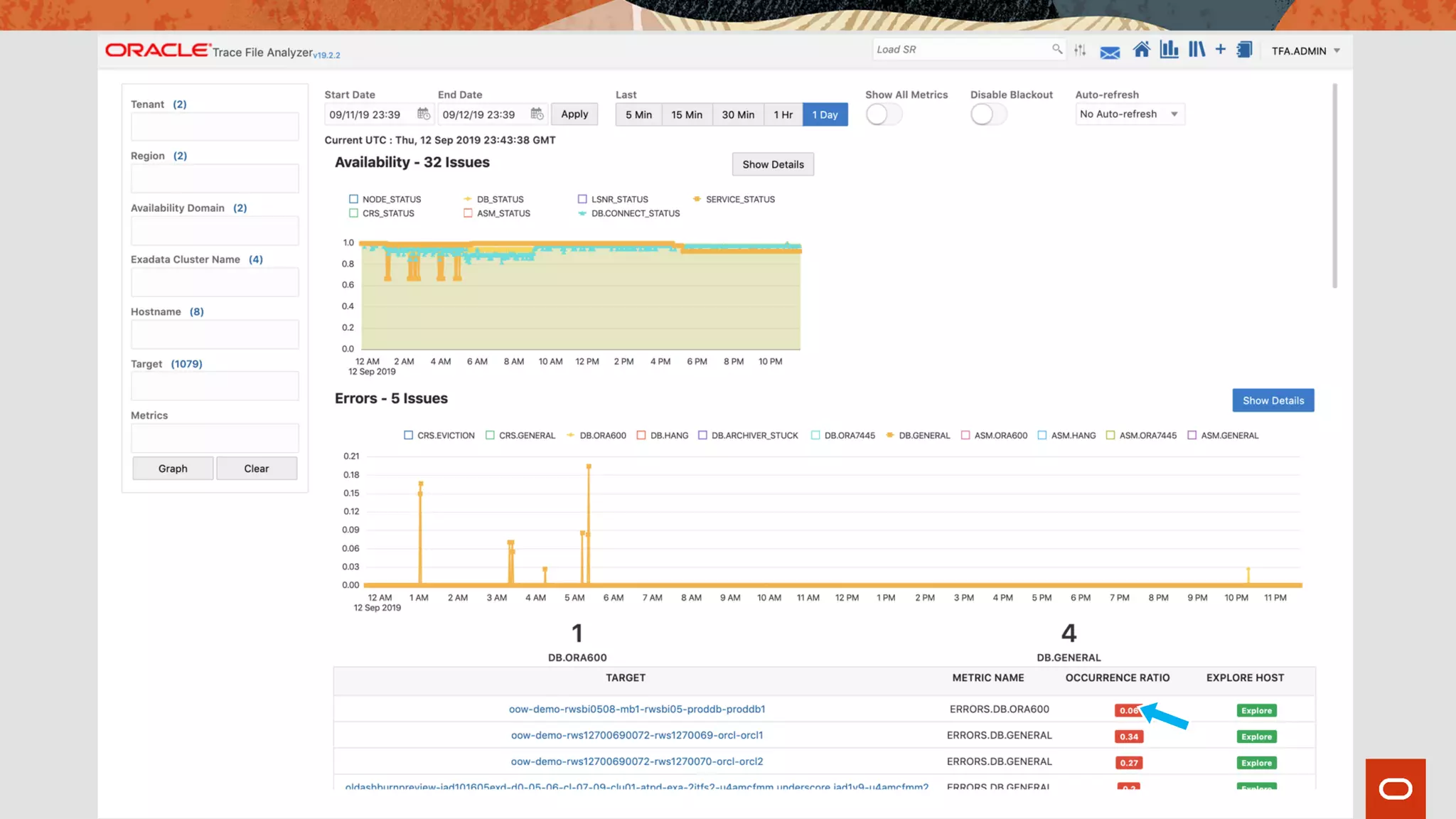Go to the home dashboard icon
1456x819 pixels.
tap(1141, 50)
